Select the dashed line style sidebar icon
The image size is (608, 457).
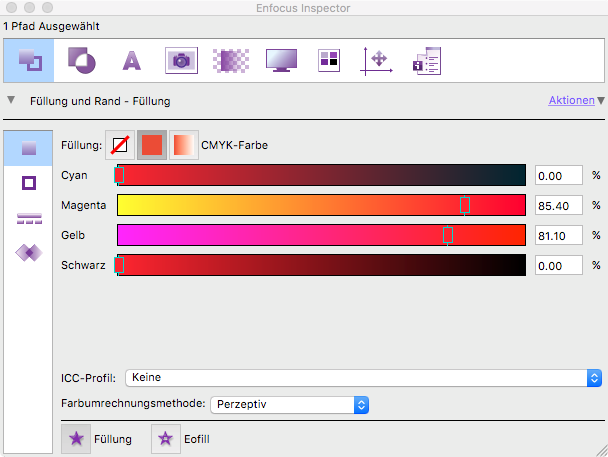coord(29,219)
